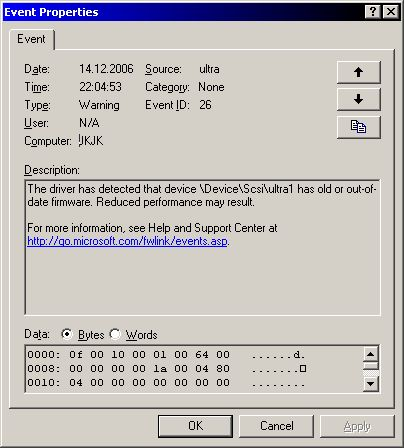This screenshot has width=404, height=448.
Task: Click the Event Properties title bar
Action: point(183,12)
